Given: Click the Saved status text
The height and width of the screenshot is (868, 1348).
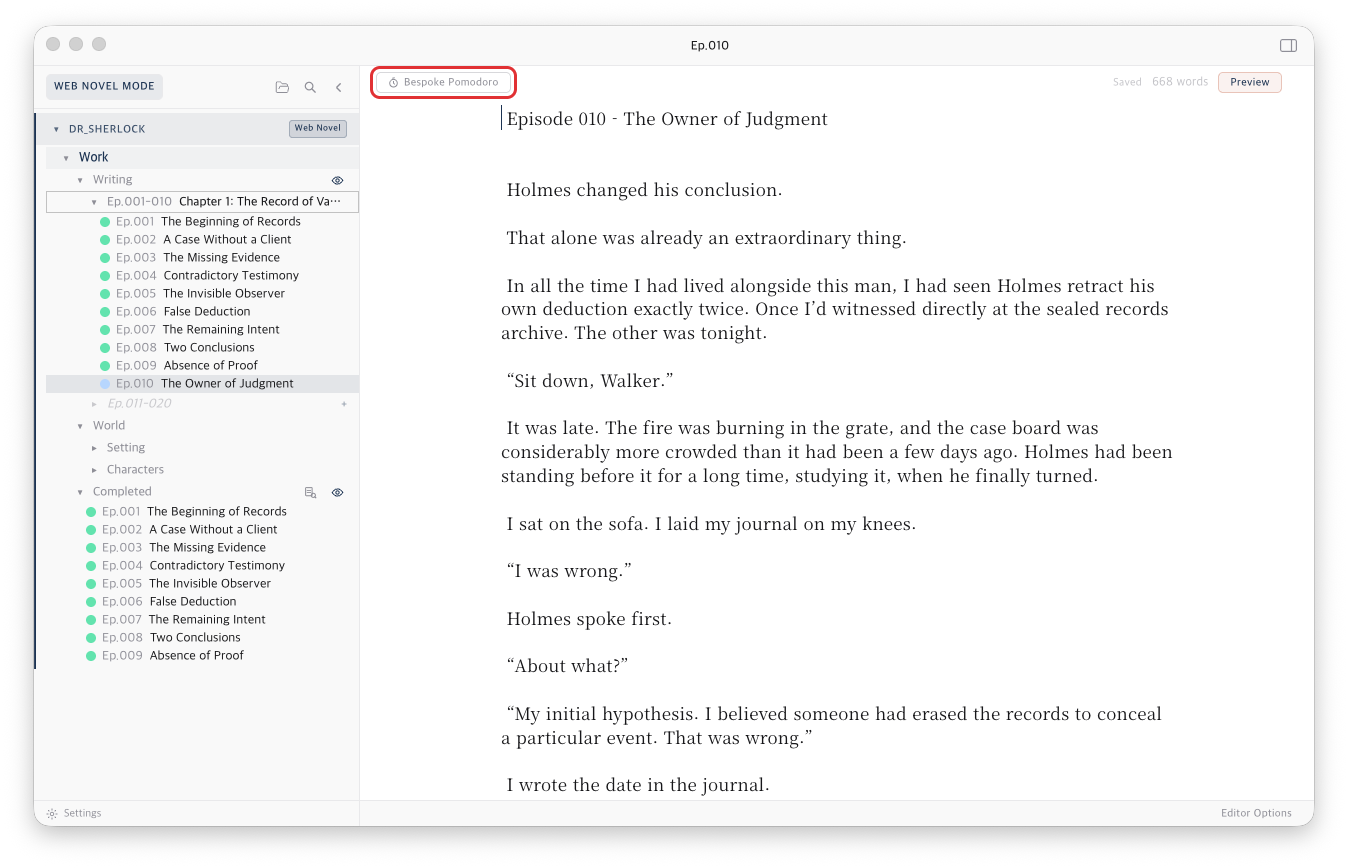Looking at the screenshot, I should point(1127,82).
